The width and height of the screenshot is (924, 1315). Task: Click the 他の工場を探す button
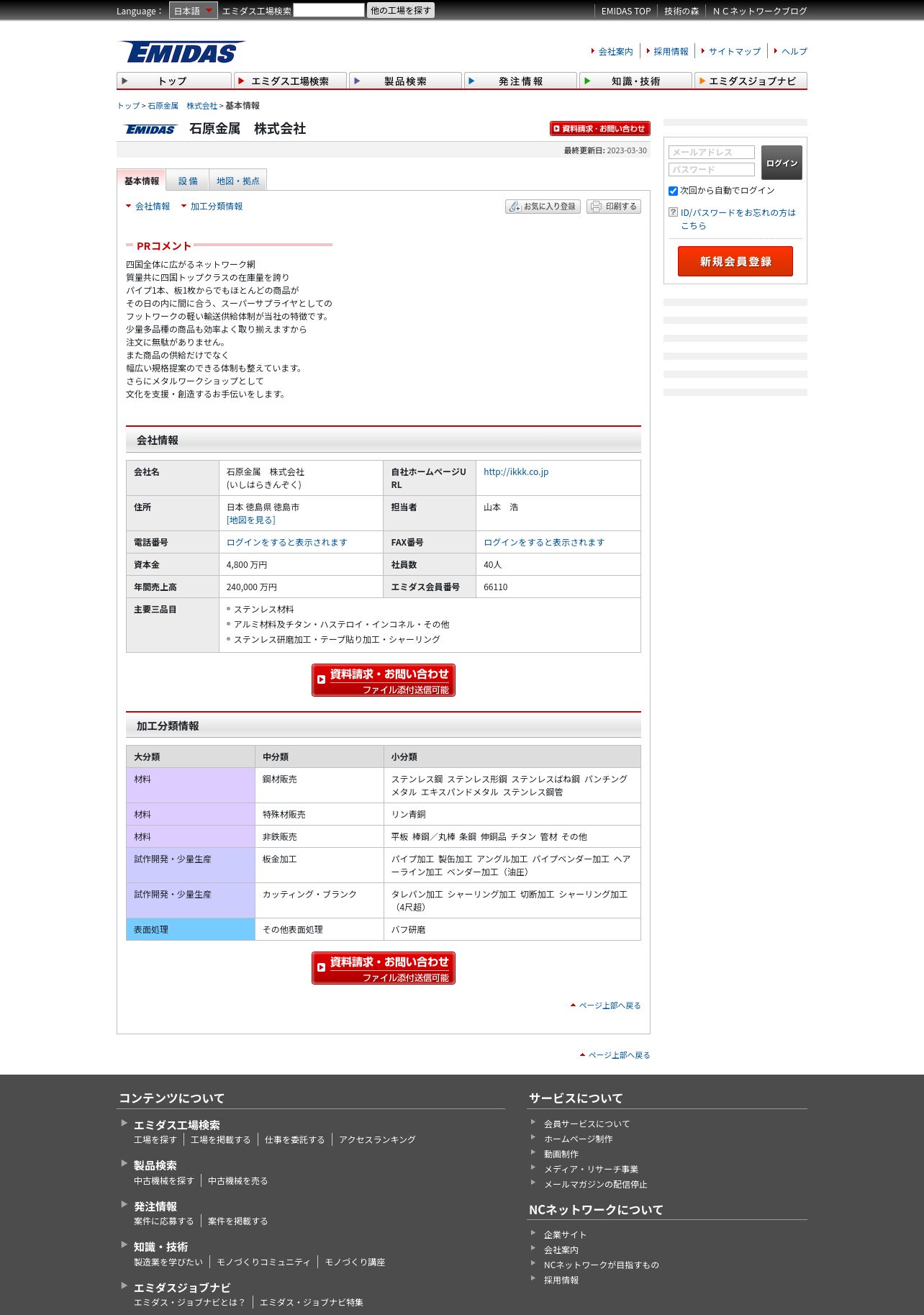401,10
